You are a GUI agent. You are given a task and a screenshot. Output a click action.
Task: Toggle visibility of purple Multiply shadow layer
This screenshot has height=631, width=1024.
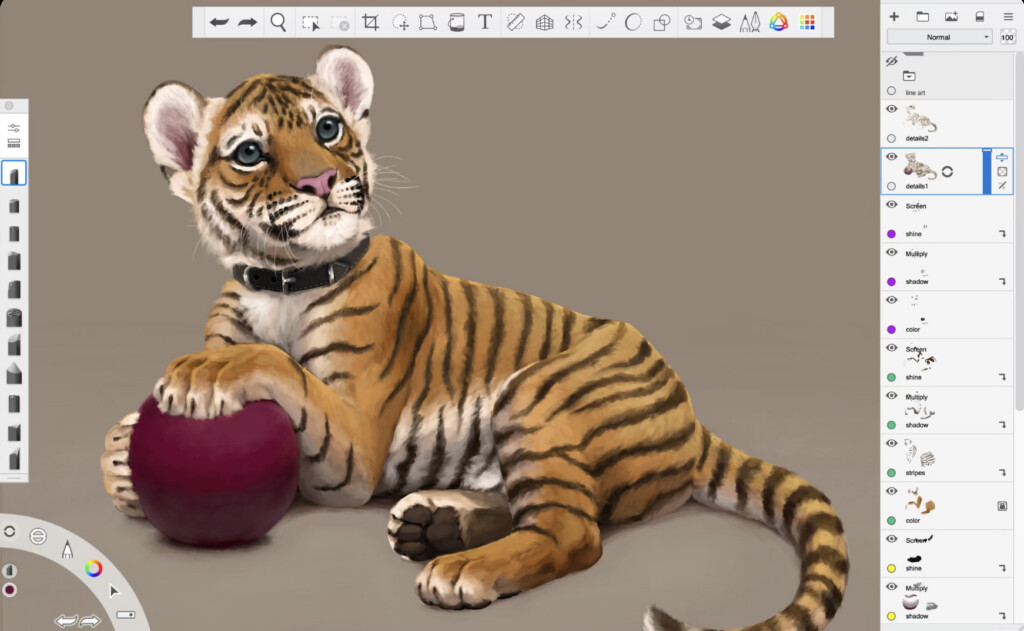(891, 252)
